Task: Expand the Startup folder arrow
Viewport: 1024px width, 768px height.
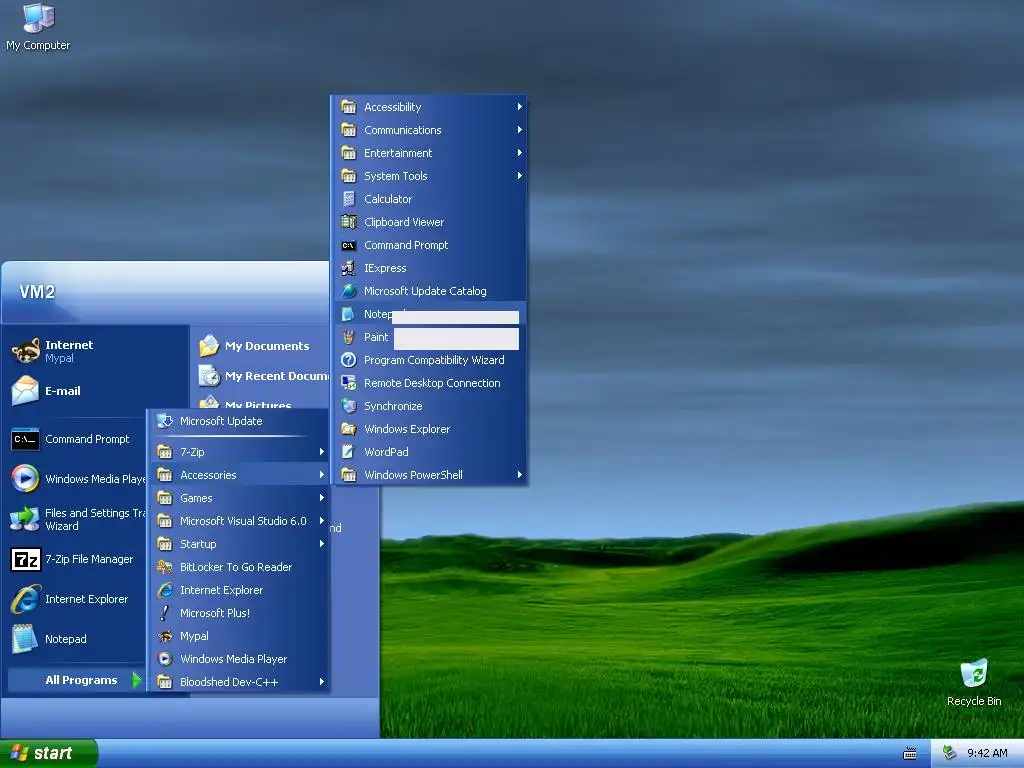Action: [322, 544]
